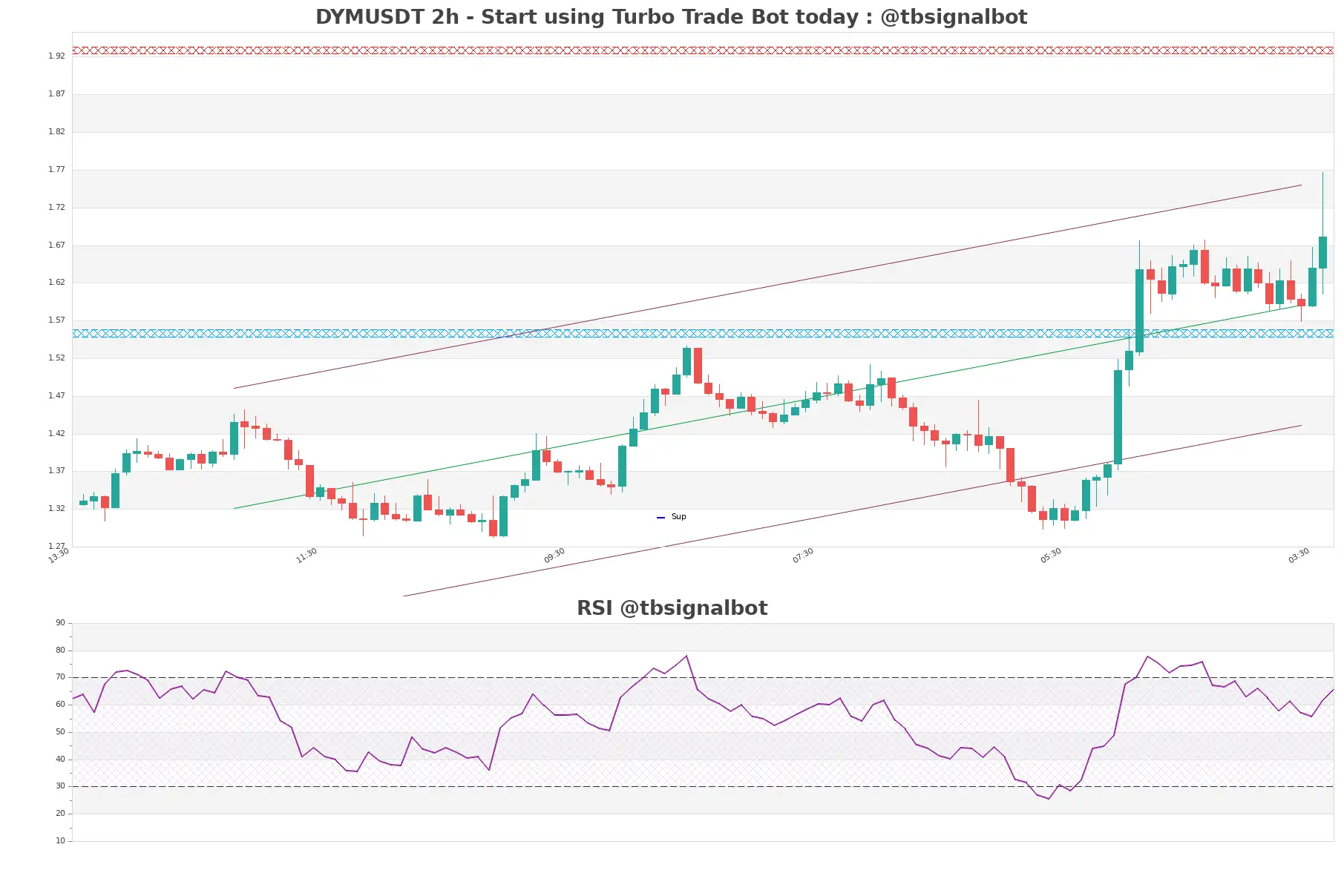This screenshot has height=896, width=1344.
Task: Click the tall green breakout candle reaching 1.50
Action: 1118,417
